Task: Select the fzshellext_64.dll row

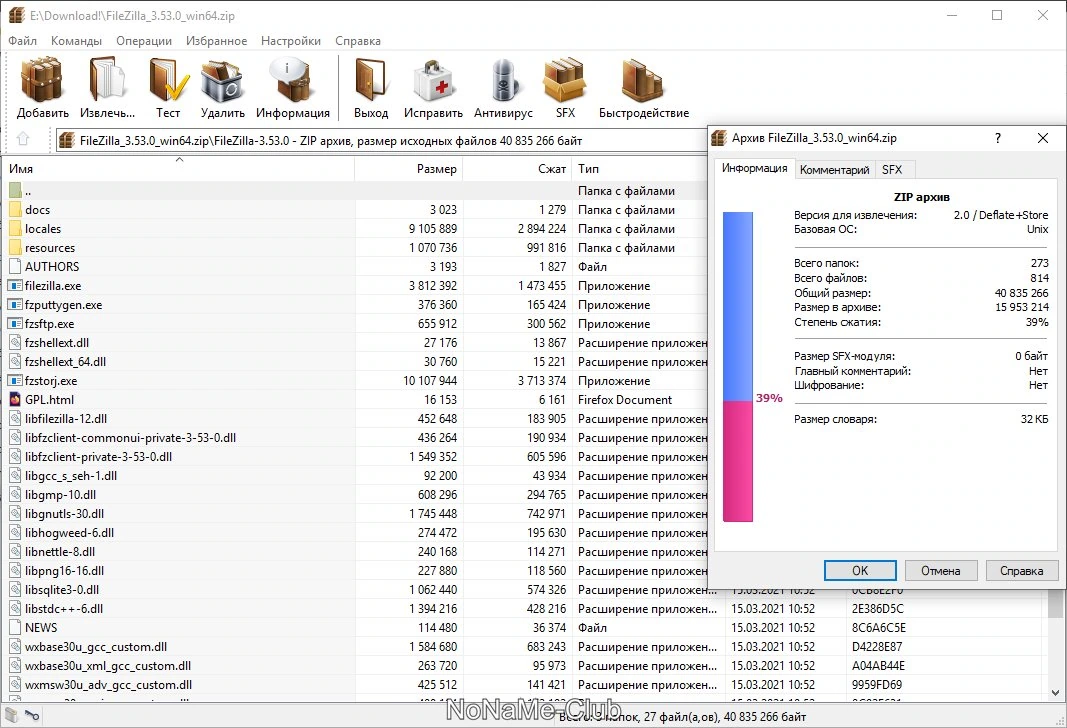Action: pos(354,362)
